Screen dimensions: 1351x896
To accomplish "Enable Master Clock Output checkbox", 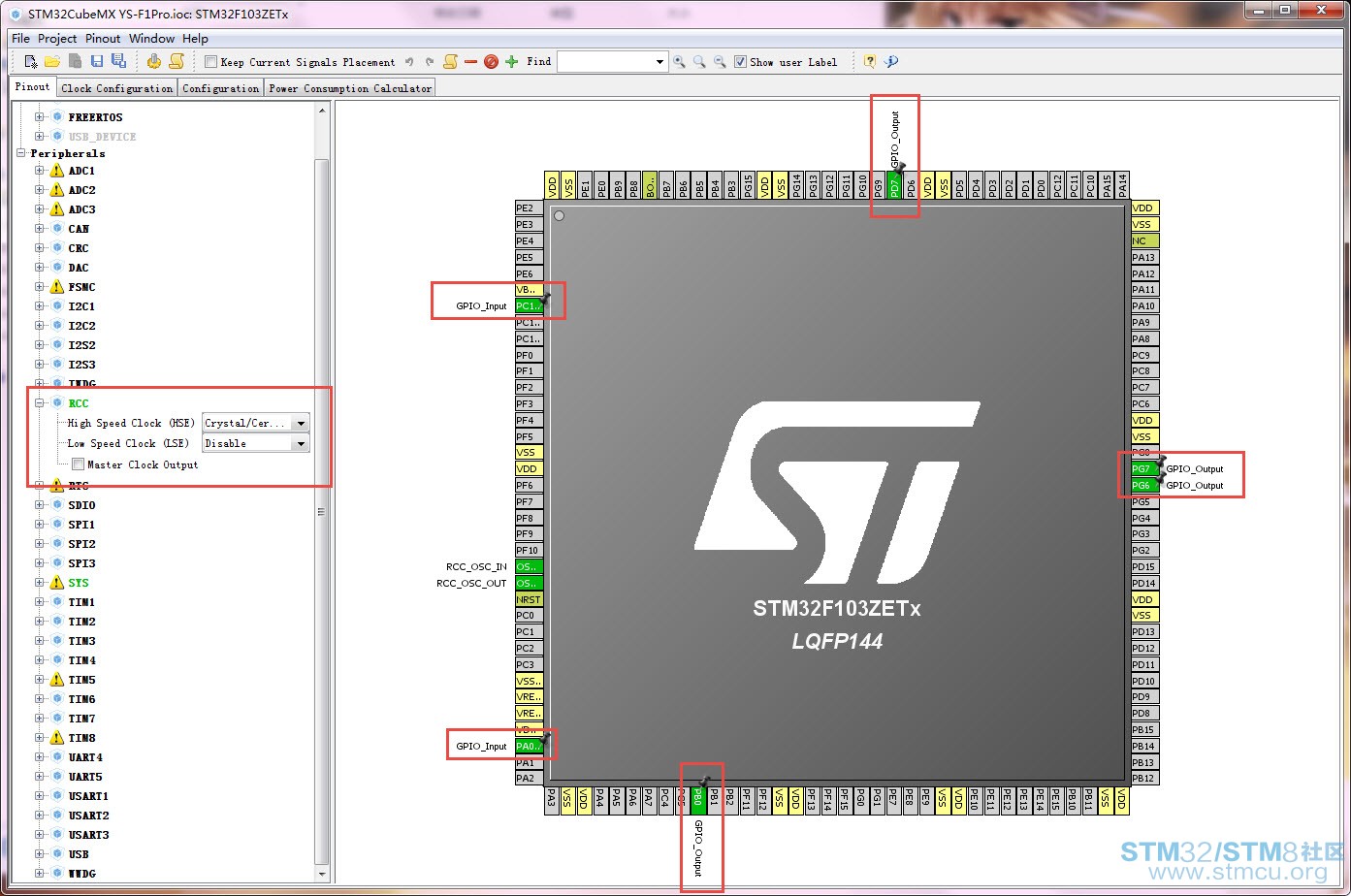I will (x=79, y=464).
